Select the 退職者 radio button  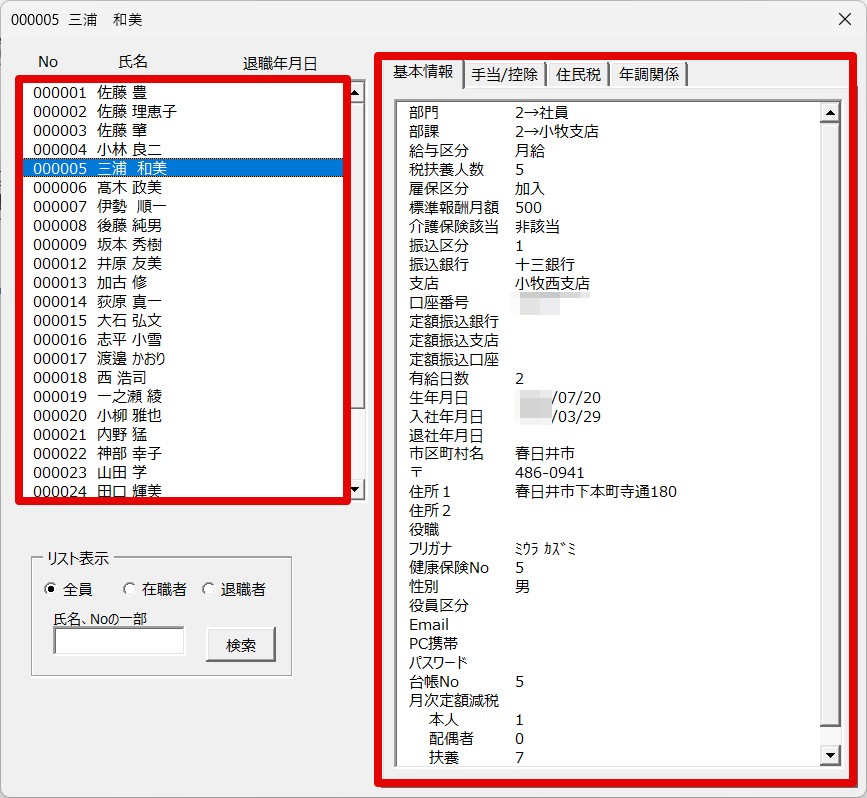(x=208, y=589)
